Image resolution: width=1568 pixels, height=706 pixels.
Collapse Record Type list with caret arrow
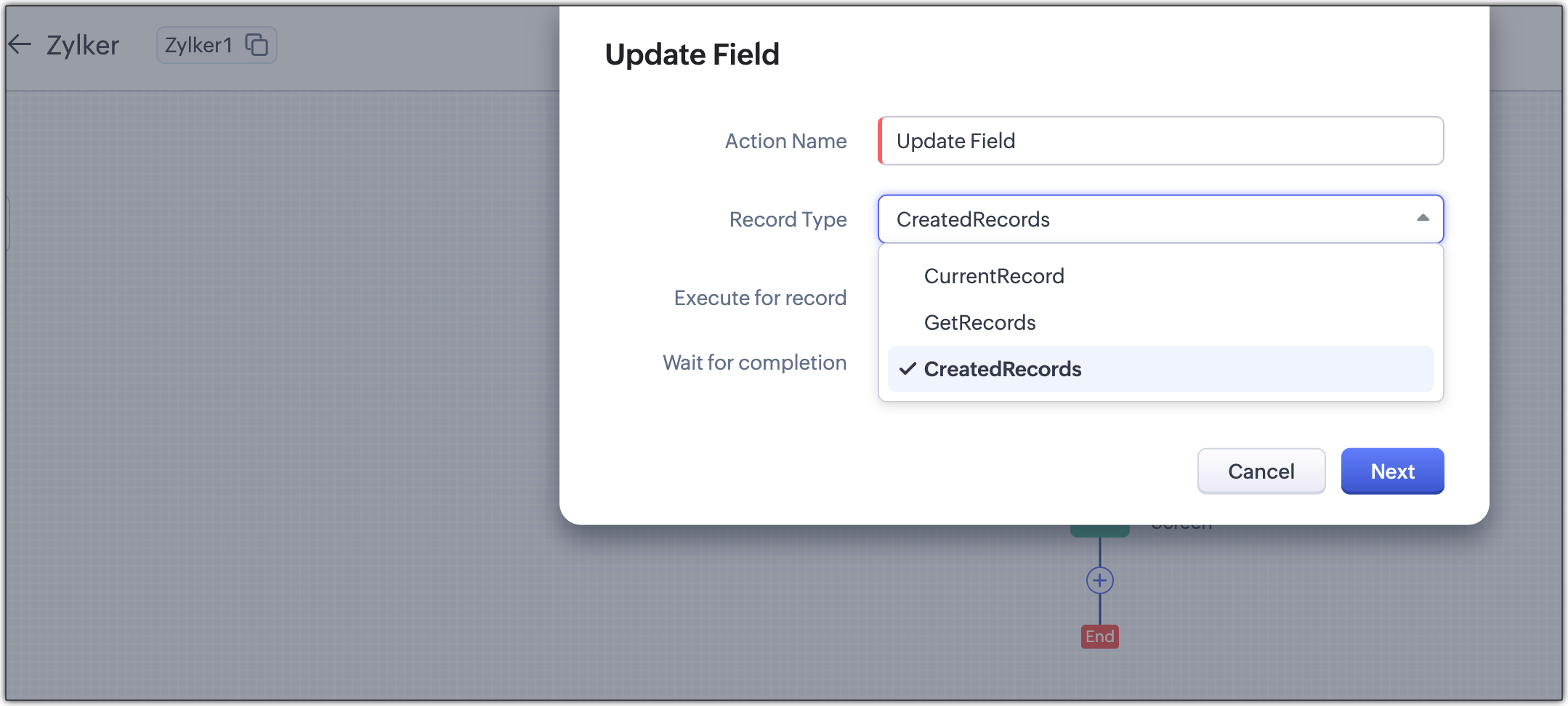click(x=1423, y=219)
